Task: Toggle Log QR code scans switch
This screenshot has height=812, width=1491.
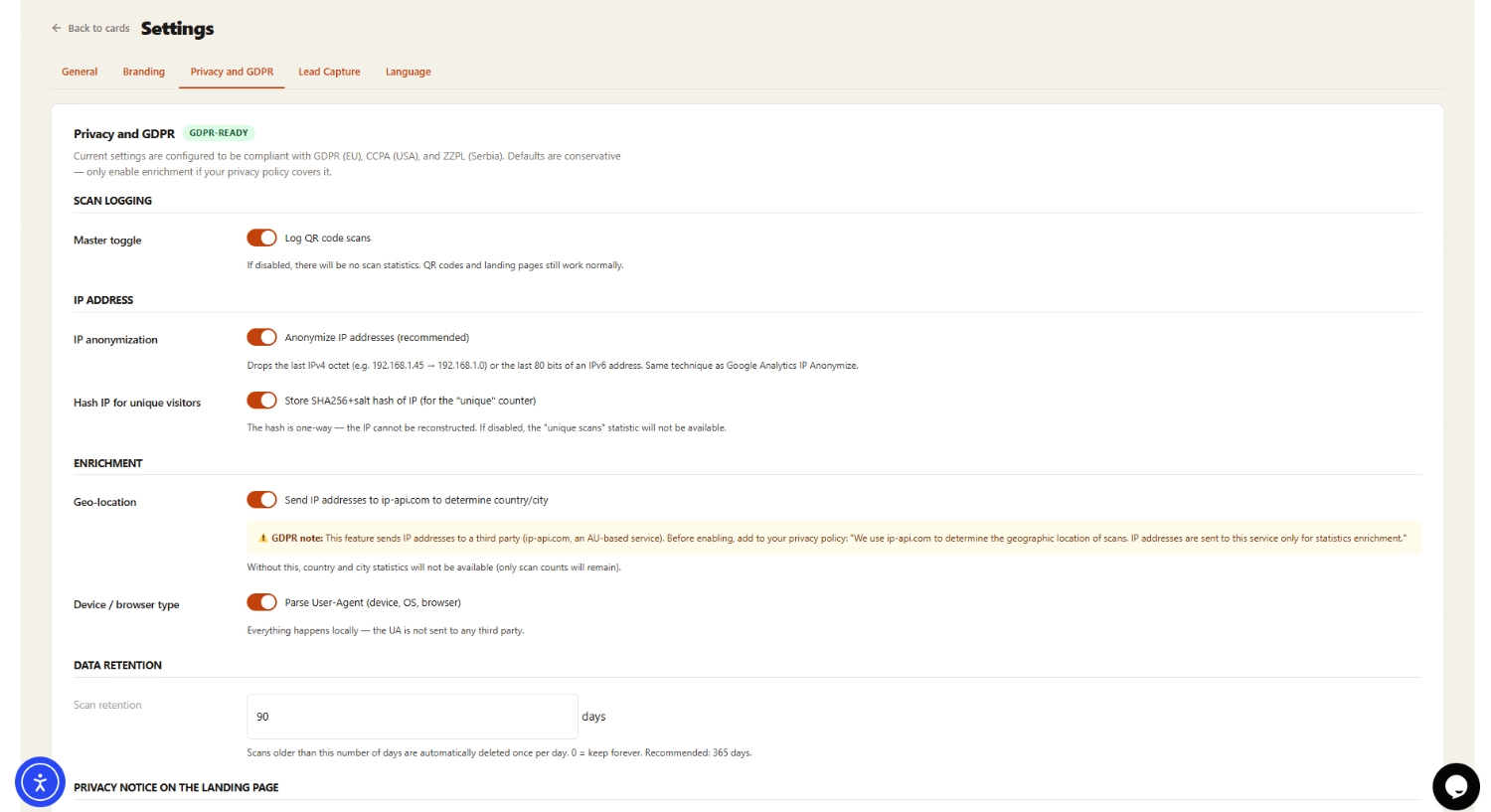Action: 262,238
